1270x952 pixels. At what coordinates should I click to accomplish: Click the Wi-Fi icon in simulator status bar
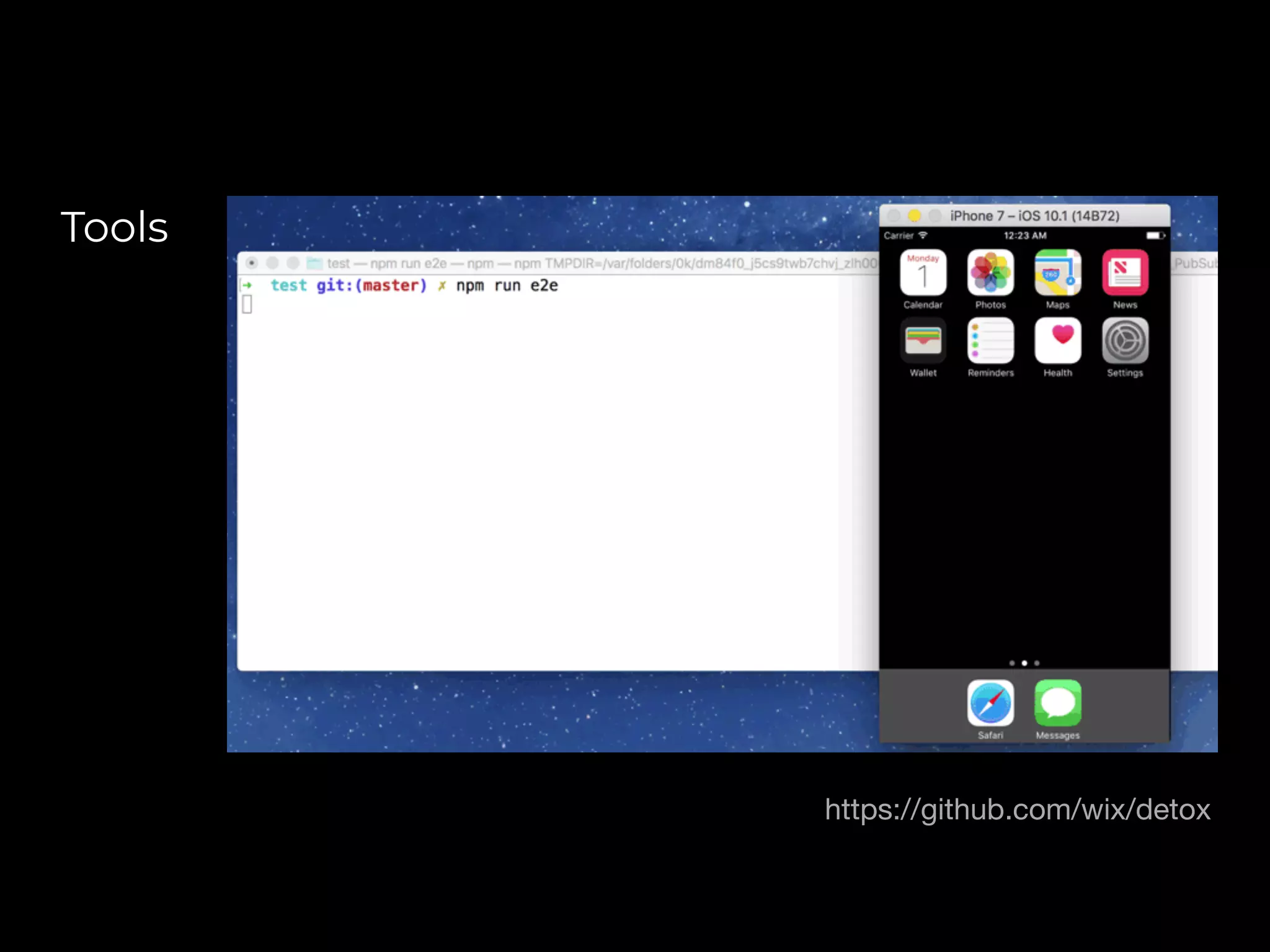923,236
